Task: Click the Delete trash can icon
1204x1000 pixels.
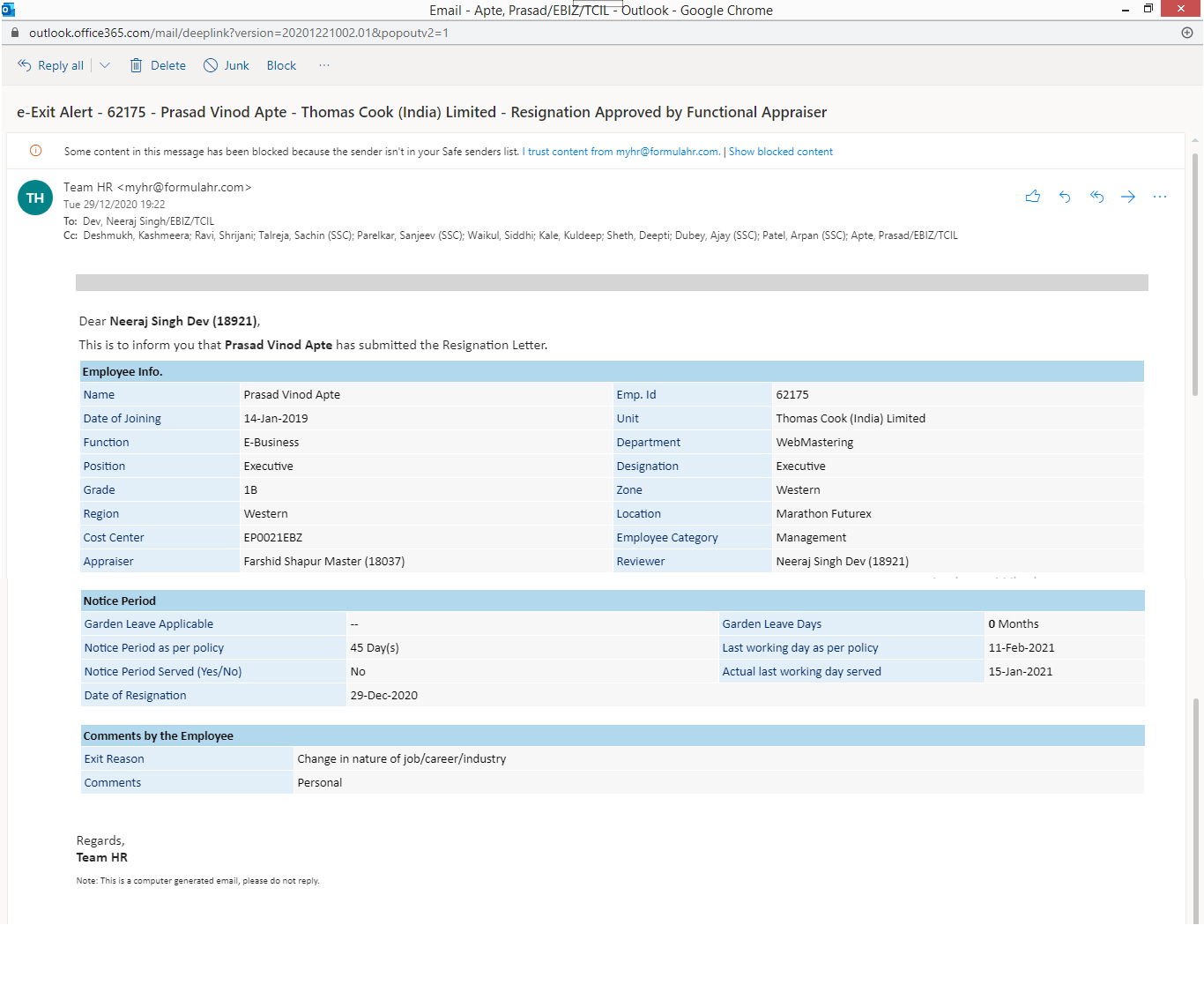Action: pyautogui.click(x=137, y=65)
